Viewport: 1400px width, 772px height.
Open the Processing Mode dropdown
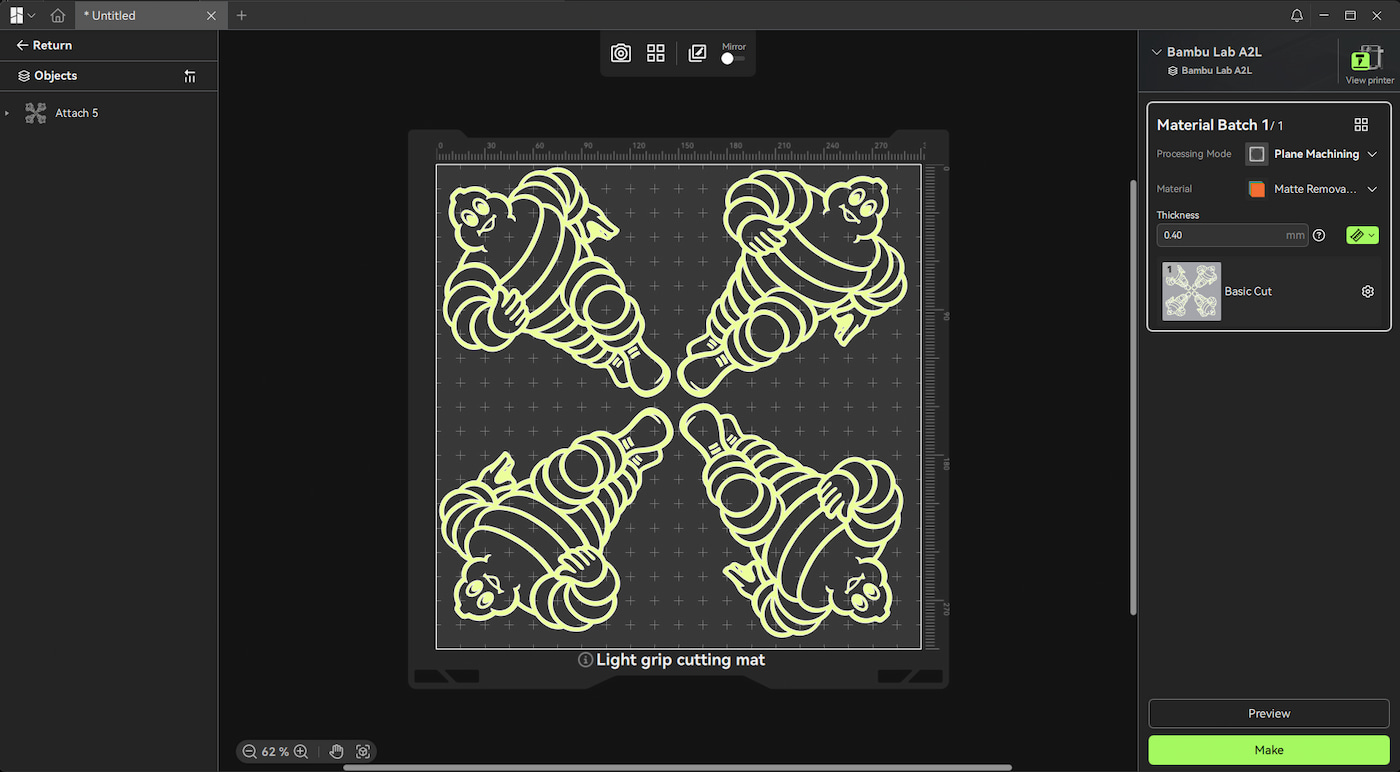coord(1312,154)
